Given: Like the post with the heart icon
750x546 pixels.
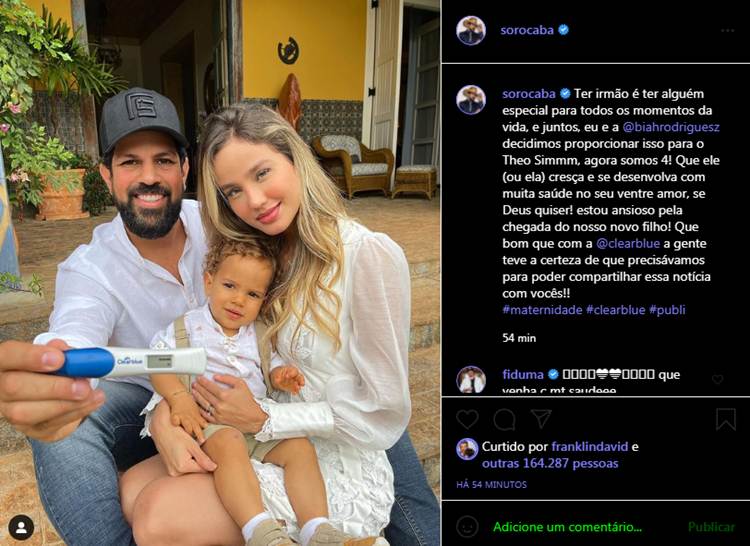Looking at the screenshot, I should coord(467,419).
